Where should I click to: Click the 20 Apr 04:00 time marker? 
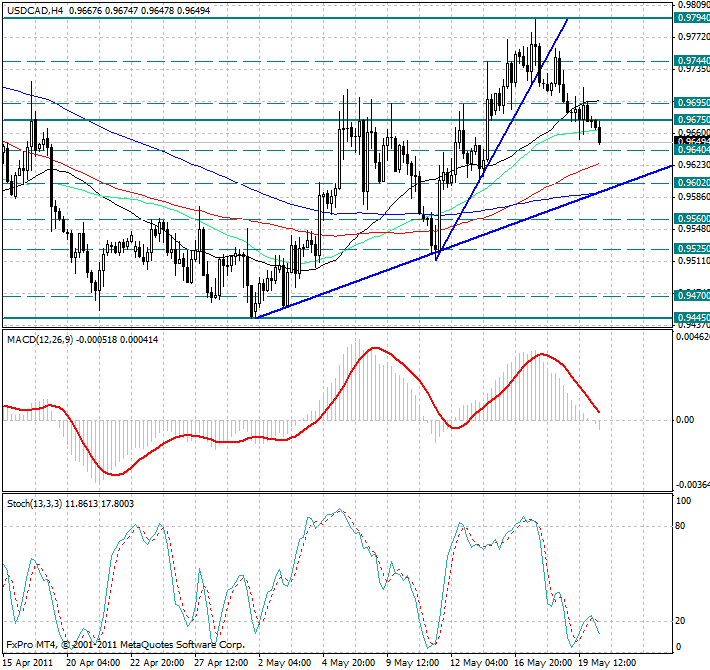93,663
